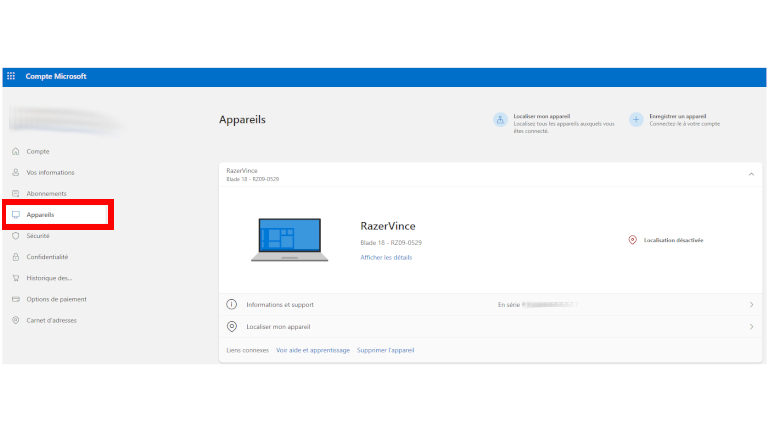Click the info icon on Informations et support
The width and height of the screenshot is (768, 432).
[232, 305]
